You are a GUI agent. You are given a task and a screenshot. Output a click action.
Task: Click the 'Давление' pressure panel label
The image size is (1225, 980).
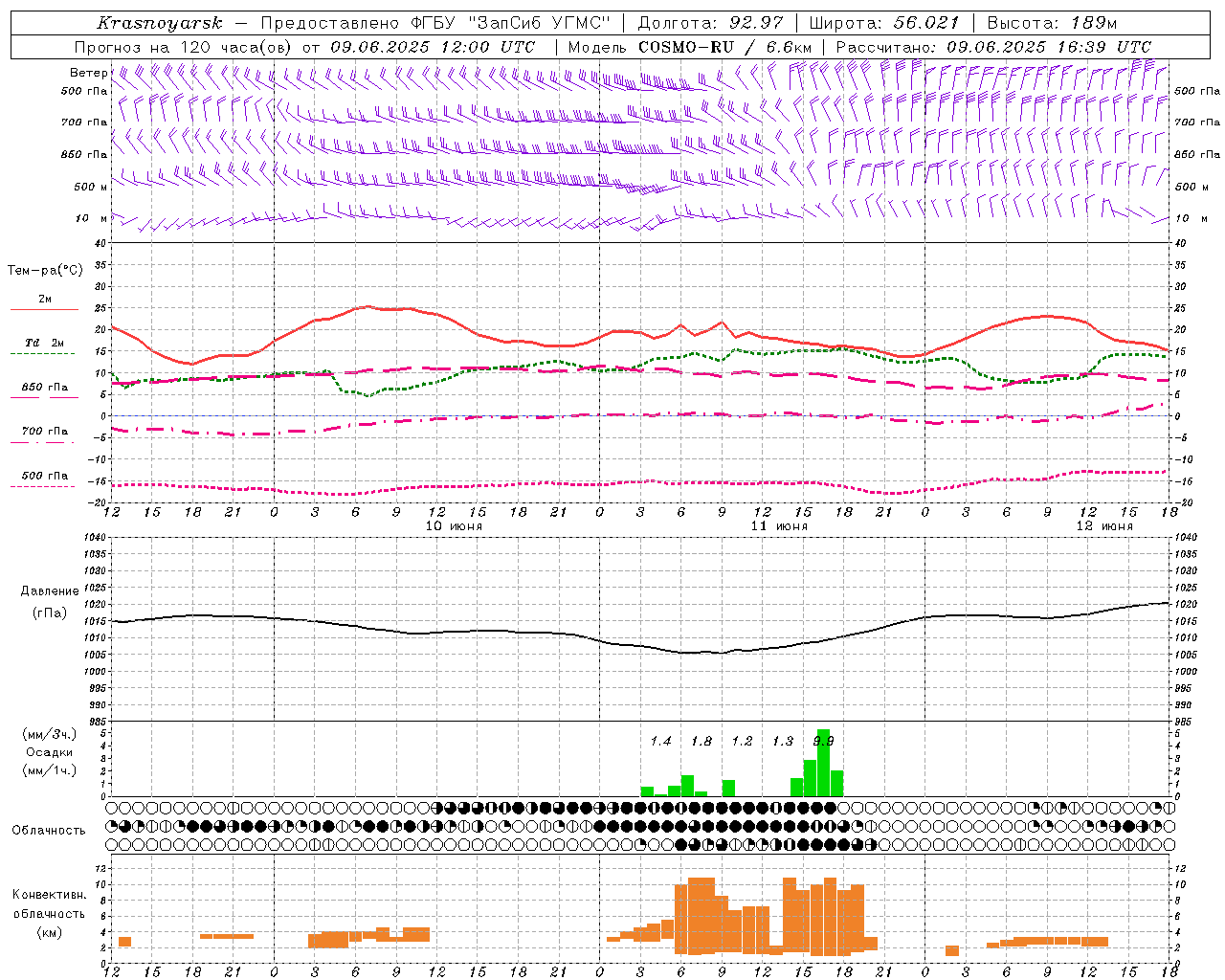[x=50, y=591]
